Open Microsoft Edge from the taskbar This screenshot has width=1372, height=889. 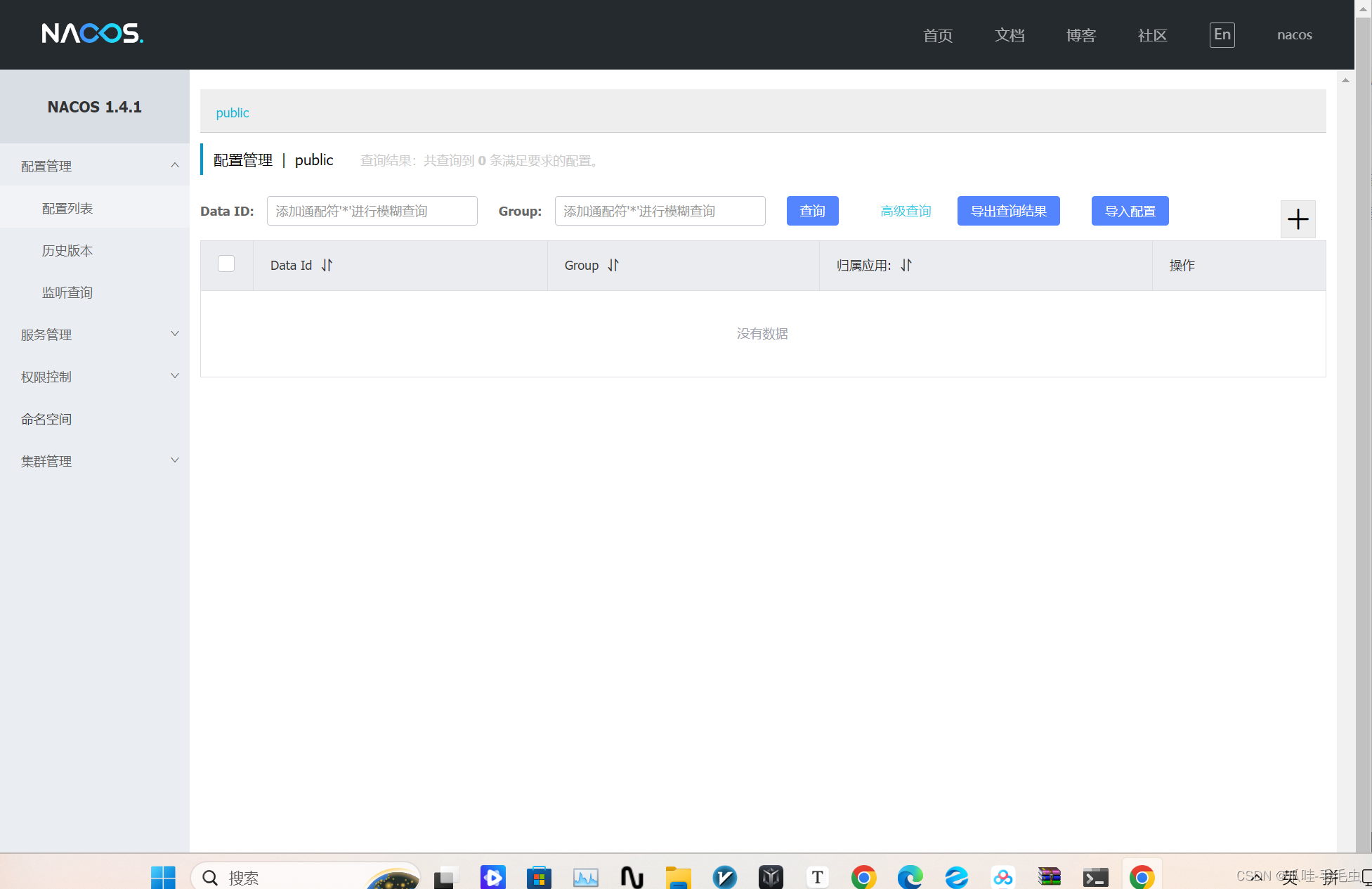910,877
